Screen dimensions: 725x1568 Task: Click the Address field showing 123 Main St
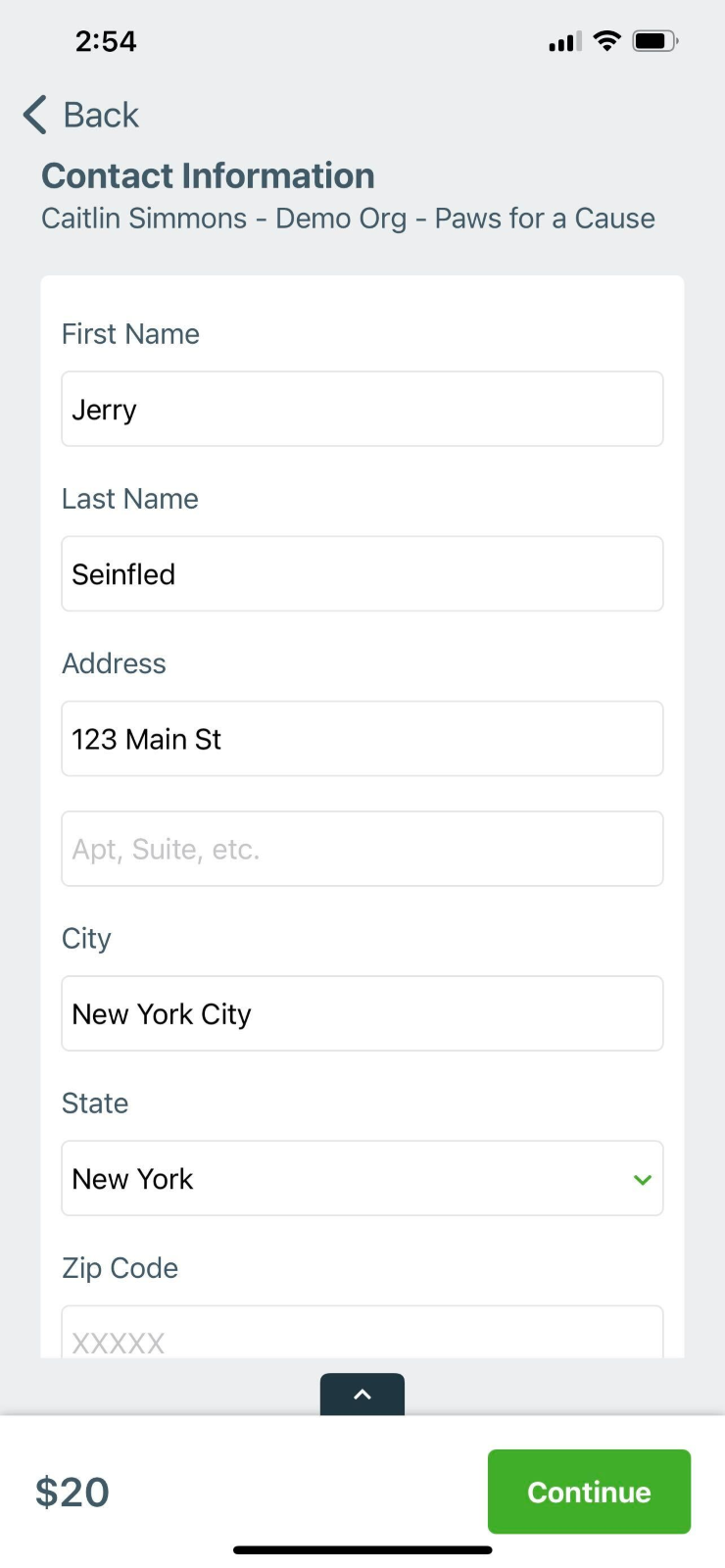[362, 738]
